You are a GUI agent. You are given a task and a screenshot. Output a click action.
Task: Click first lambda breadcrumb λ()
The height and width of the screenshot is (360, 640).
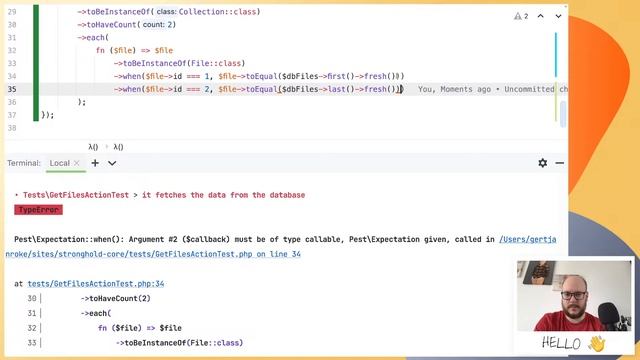93,147
